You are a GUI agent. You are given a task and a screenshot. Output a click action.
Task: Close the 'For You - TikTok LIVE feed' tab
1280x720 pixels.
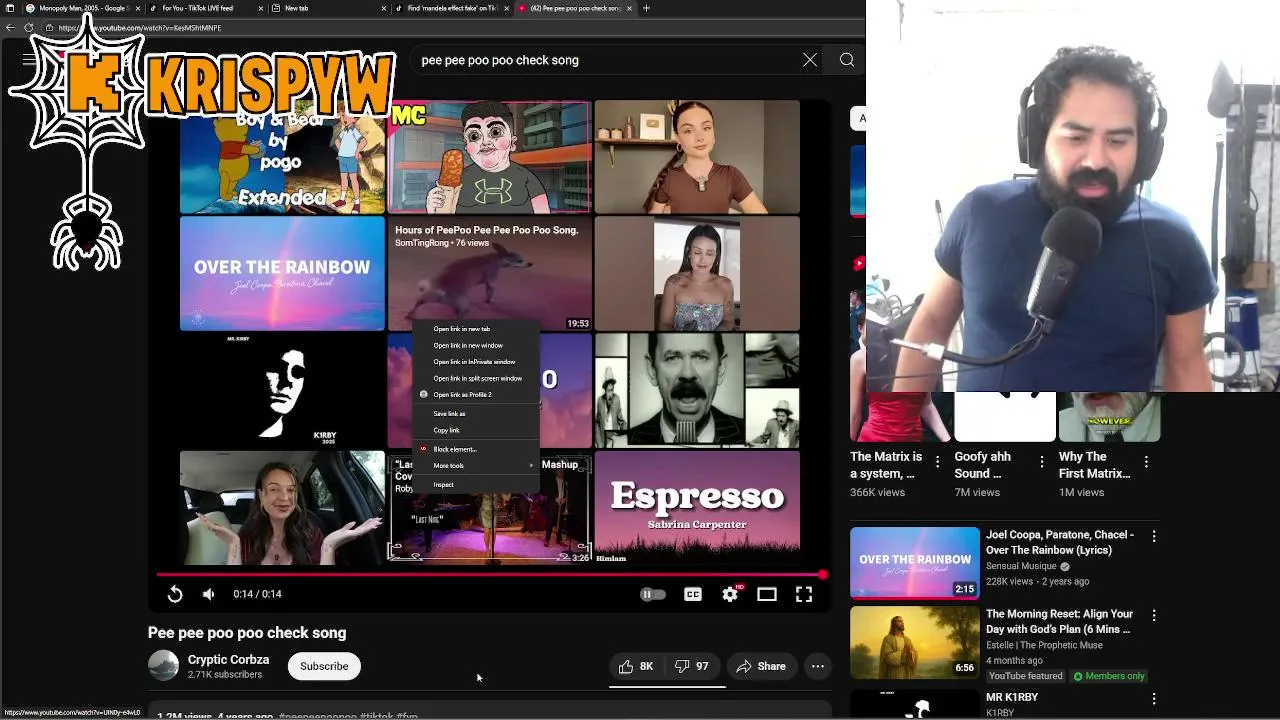point(261,8)
